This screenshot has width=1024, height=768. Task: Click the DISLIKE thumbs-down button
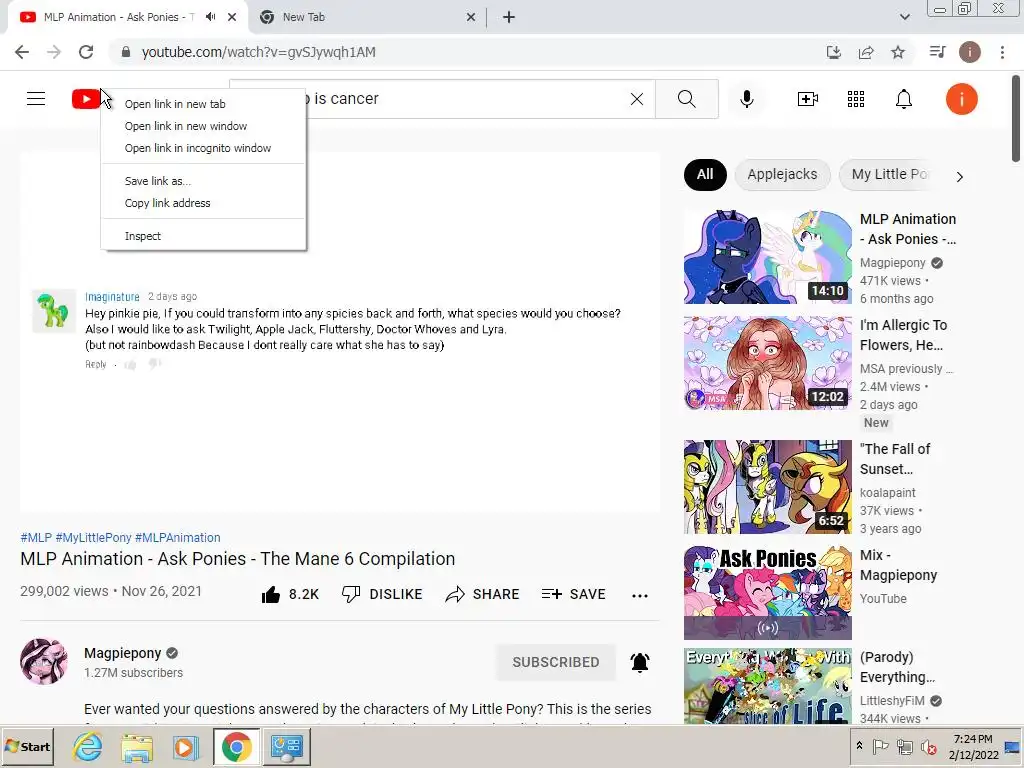pos(382,594)
